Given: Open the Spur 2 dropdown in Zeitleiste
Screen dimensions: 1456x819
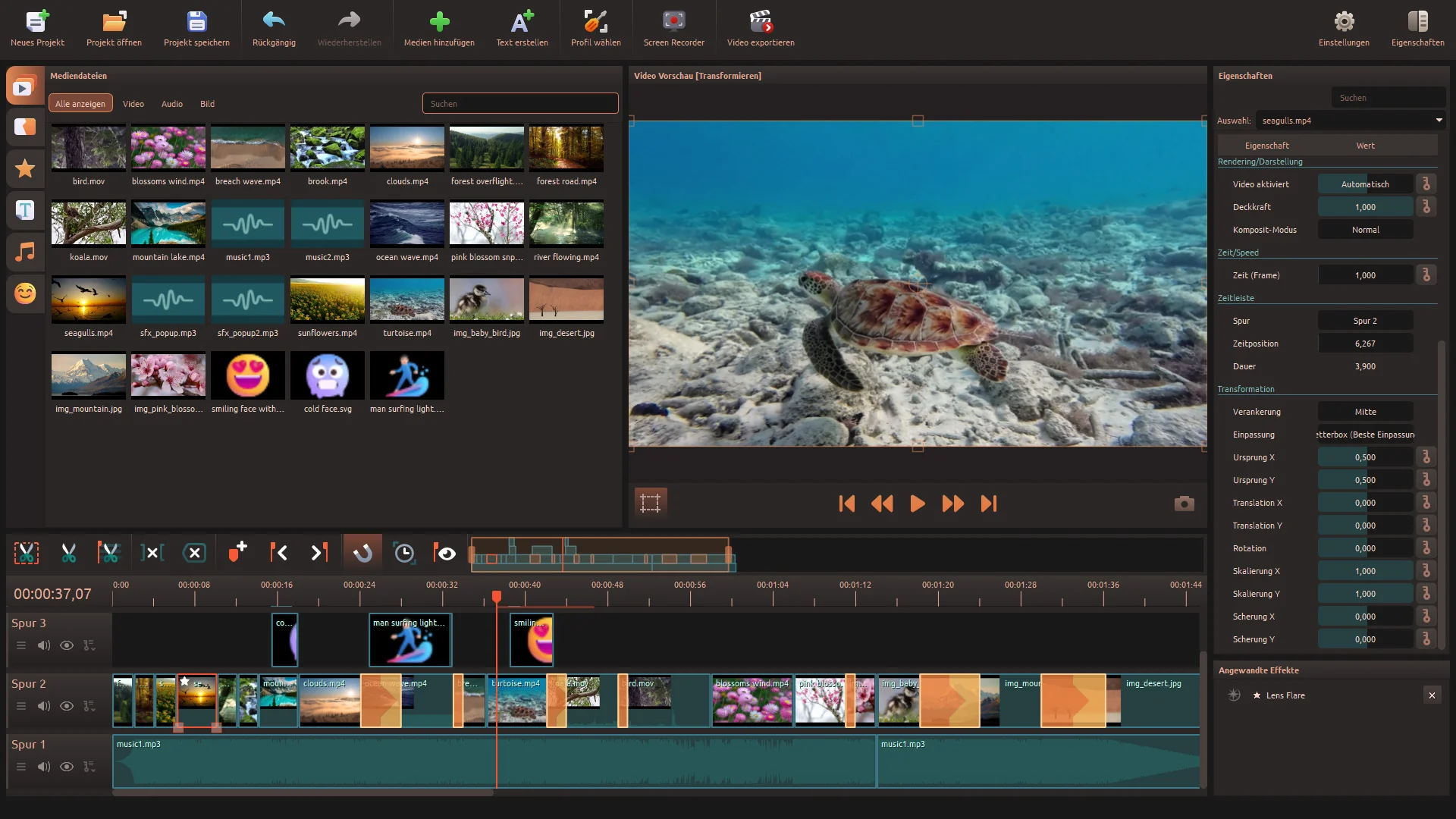Looking at the screenshot, I should [1365, 321].
